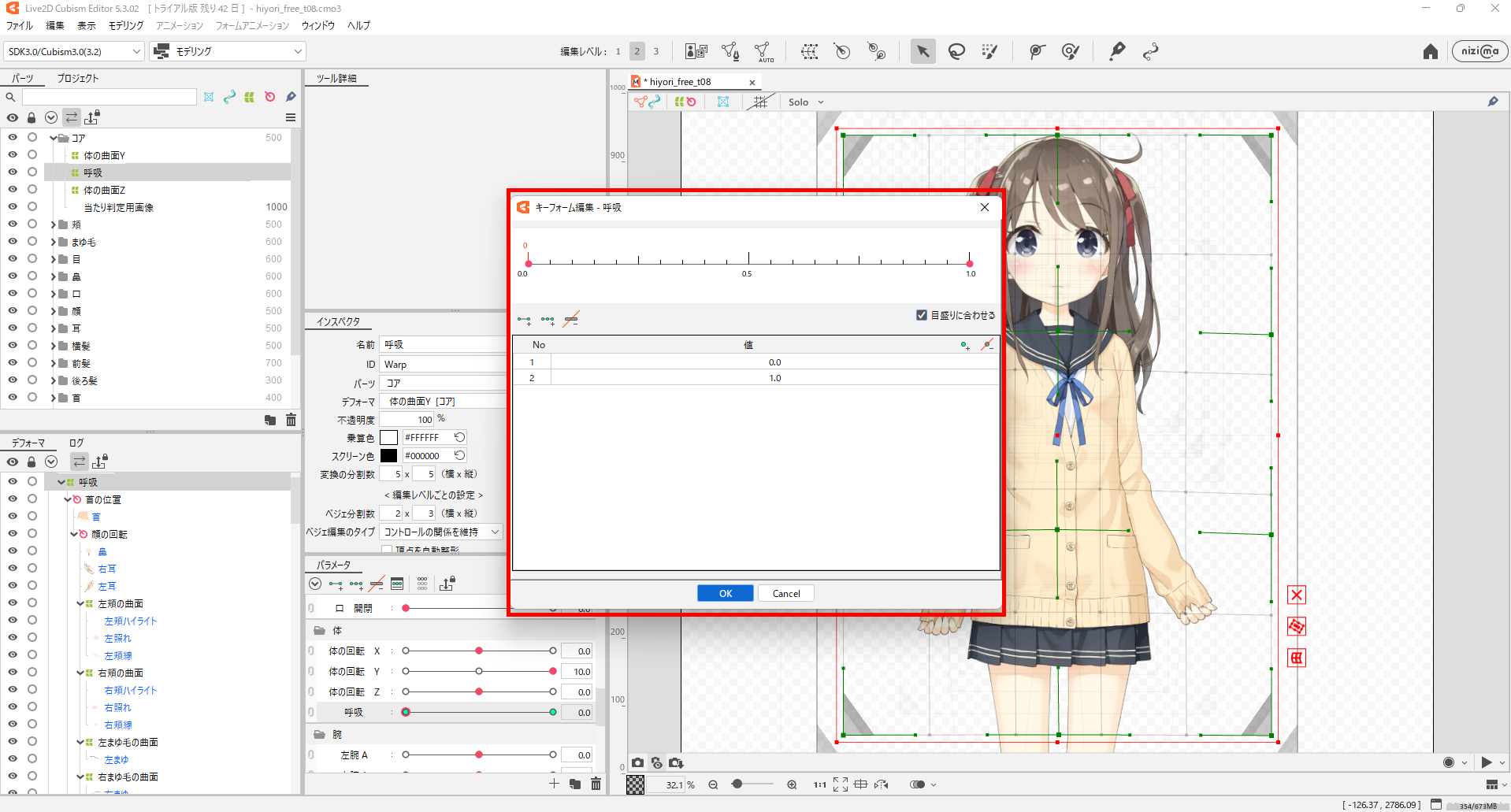The width and height of the screenshot is (1511, 812).
Task: Click the automatic mesh generator AUTO icon
Action: tap(763, 52)
